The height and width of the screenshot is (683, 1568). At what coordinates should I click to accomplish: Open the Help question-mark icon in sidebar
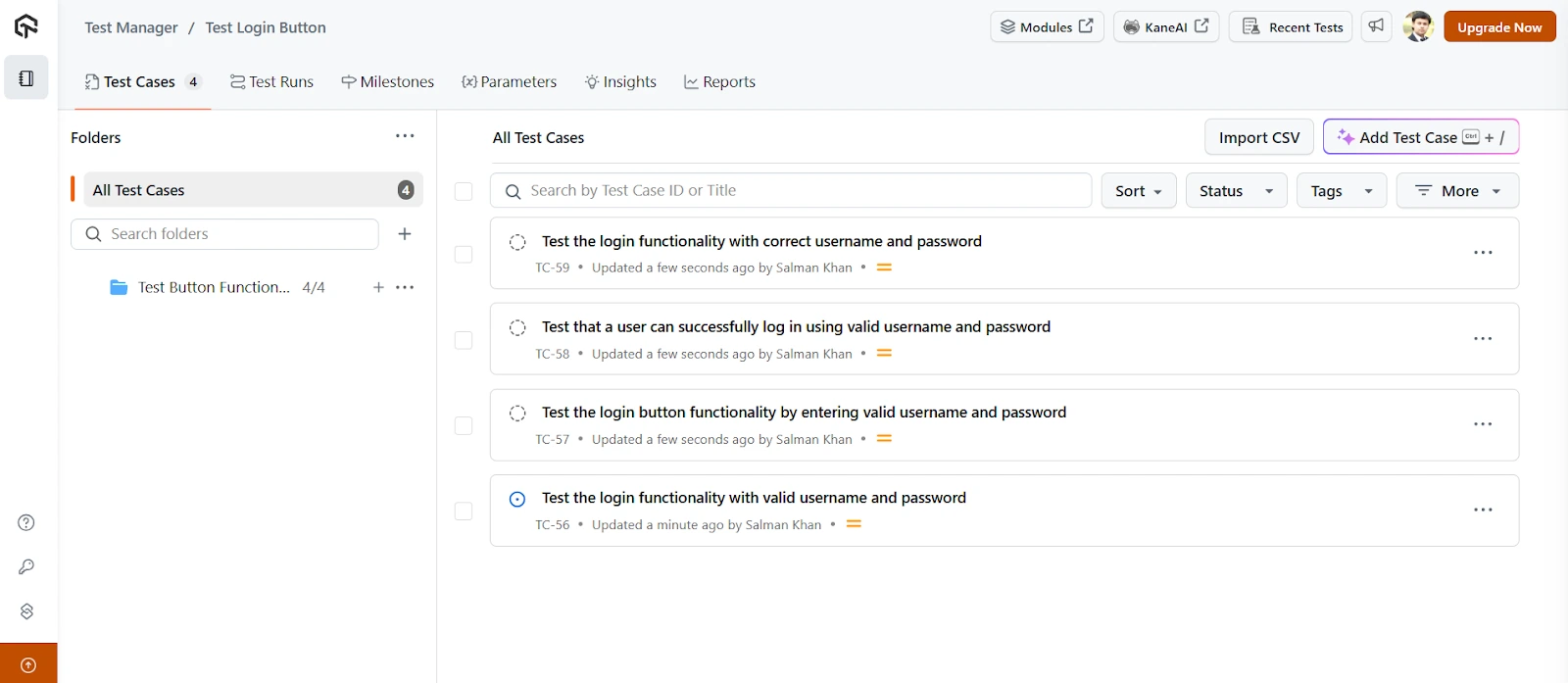(x=25, y=522)
